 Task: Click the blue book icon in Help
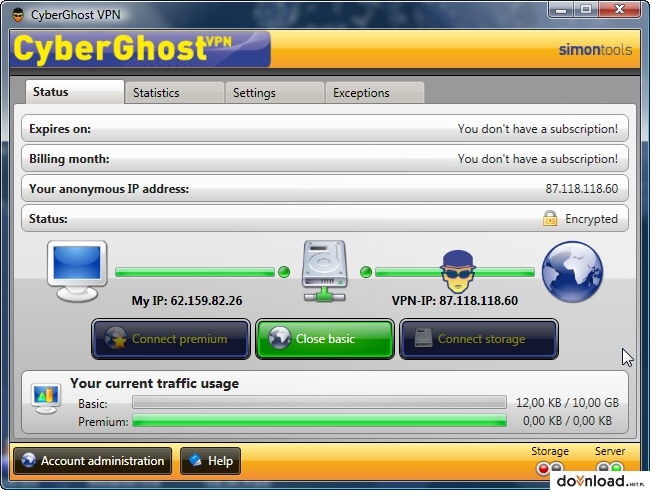(195, 460)
